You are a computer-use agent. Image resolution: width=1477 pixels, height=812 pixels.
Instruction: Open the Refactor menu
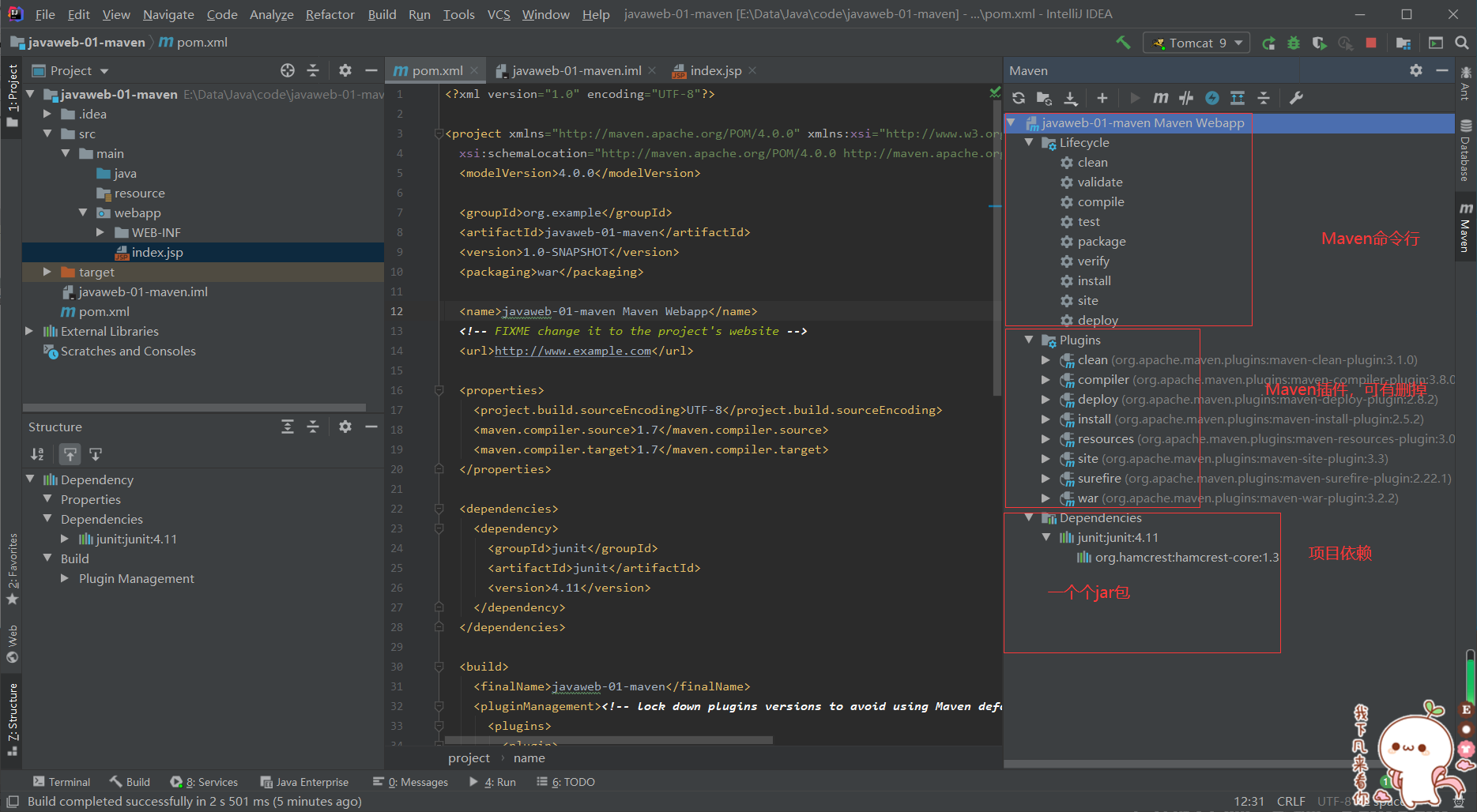(x=330, y=14)
